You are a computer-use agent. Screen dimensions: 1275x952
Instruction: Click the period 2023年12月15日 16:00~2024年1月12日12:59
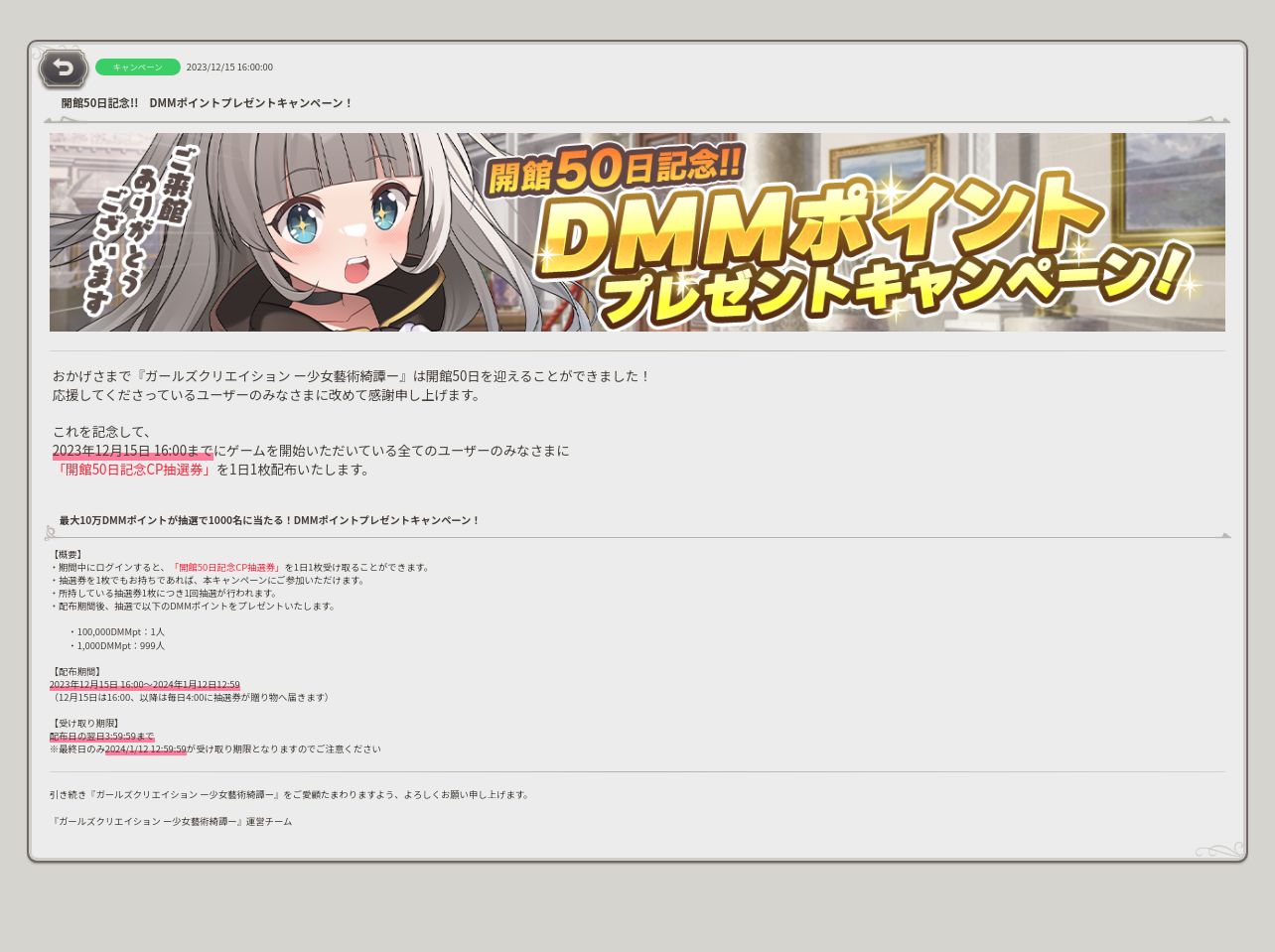click(145, 685)
